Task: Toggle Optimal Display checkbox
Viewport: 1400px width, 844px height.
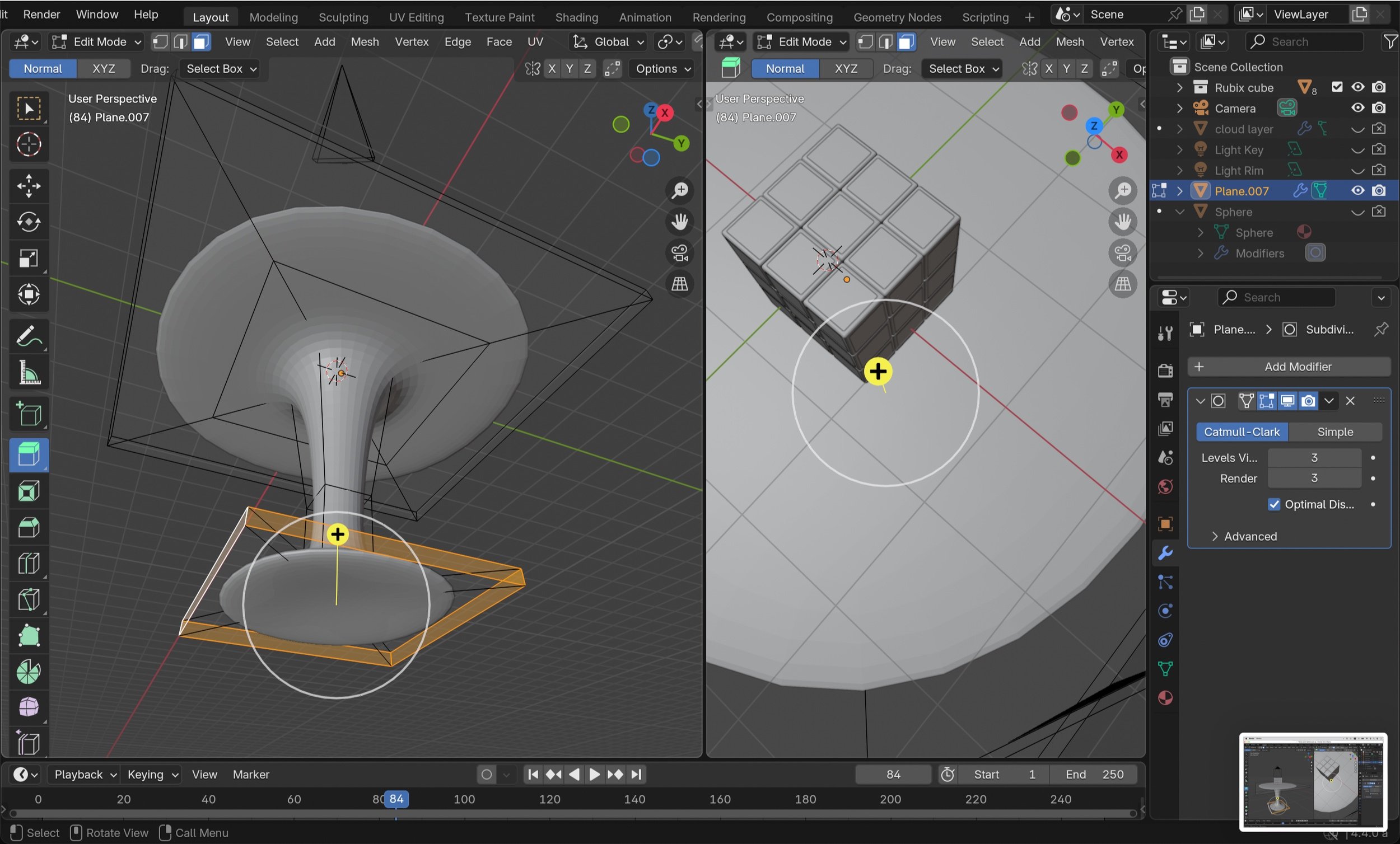Action: (1274, 504)
